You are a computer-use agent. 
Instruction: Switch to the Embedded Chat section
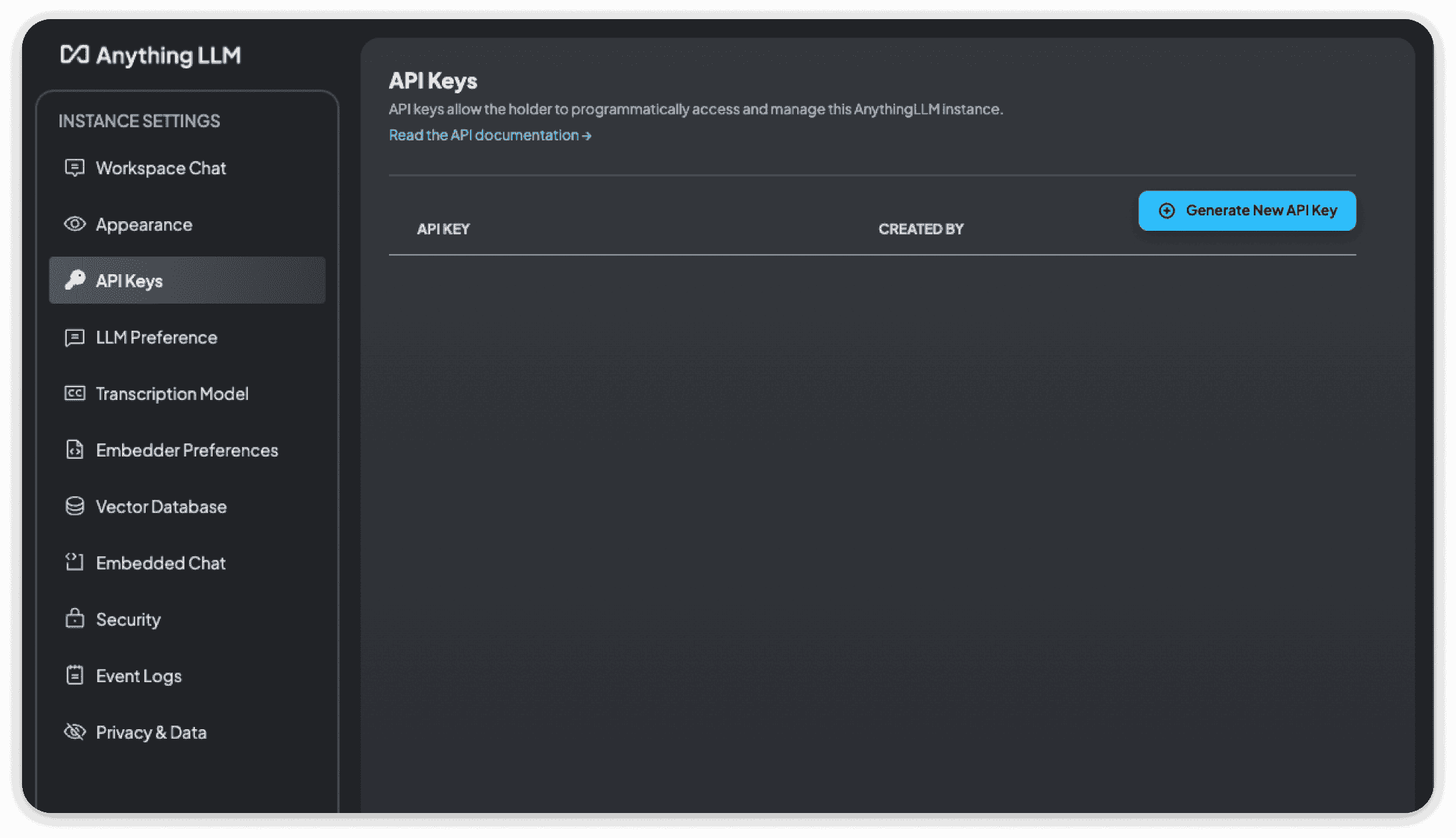[160, 562]
